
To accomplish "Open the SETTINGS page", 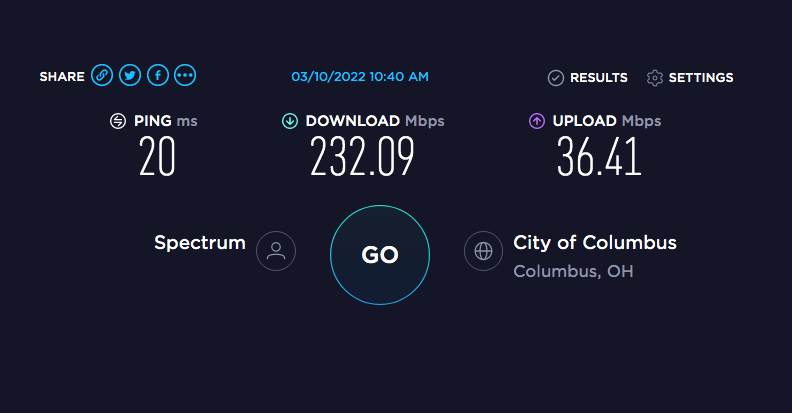I will pos(701,78).
